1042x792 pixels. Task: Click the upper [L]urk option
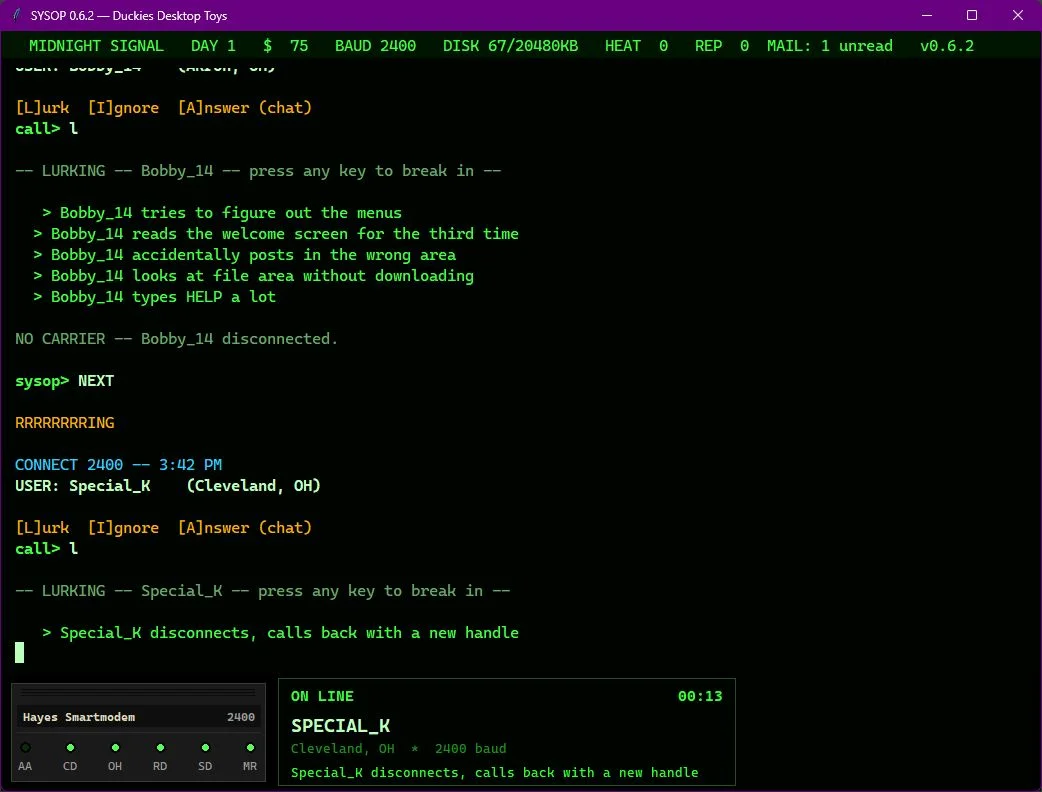point(43,108)
